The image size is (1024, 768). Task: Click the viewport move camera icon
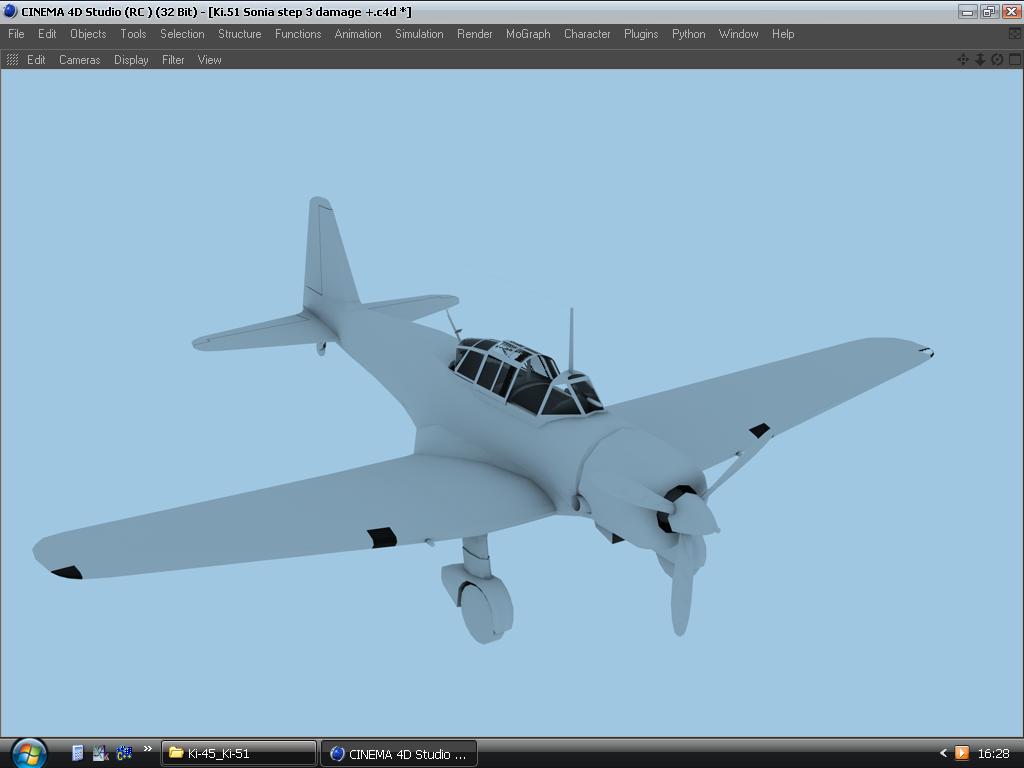pyautogui.click(x=963, y=60)
